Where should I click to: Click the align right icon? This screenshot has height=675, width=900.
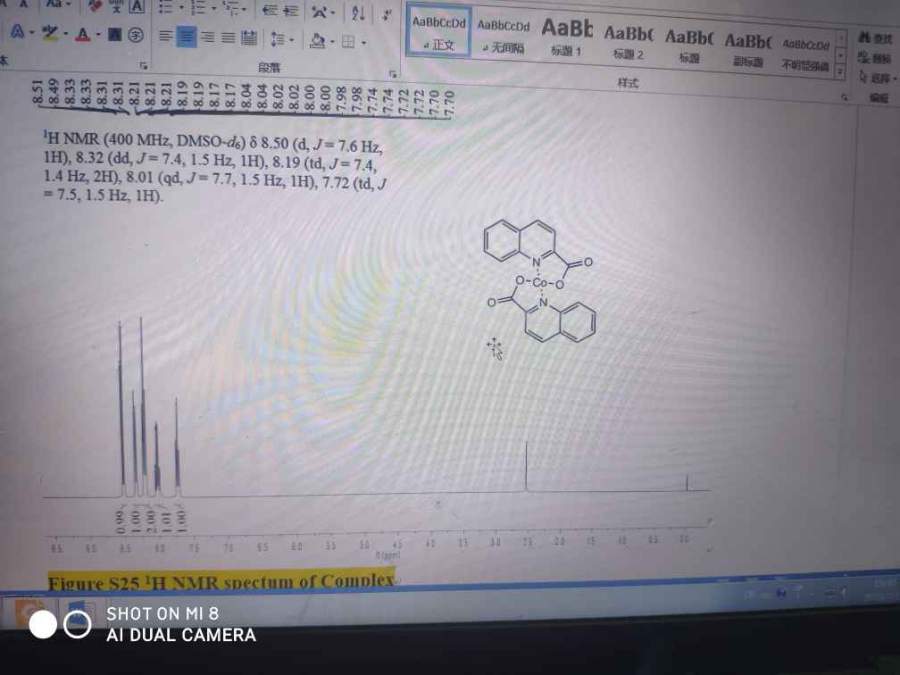coord(207,38)
